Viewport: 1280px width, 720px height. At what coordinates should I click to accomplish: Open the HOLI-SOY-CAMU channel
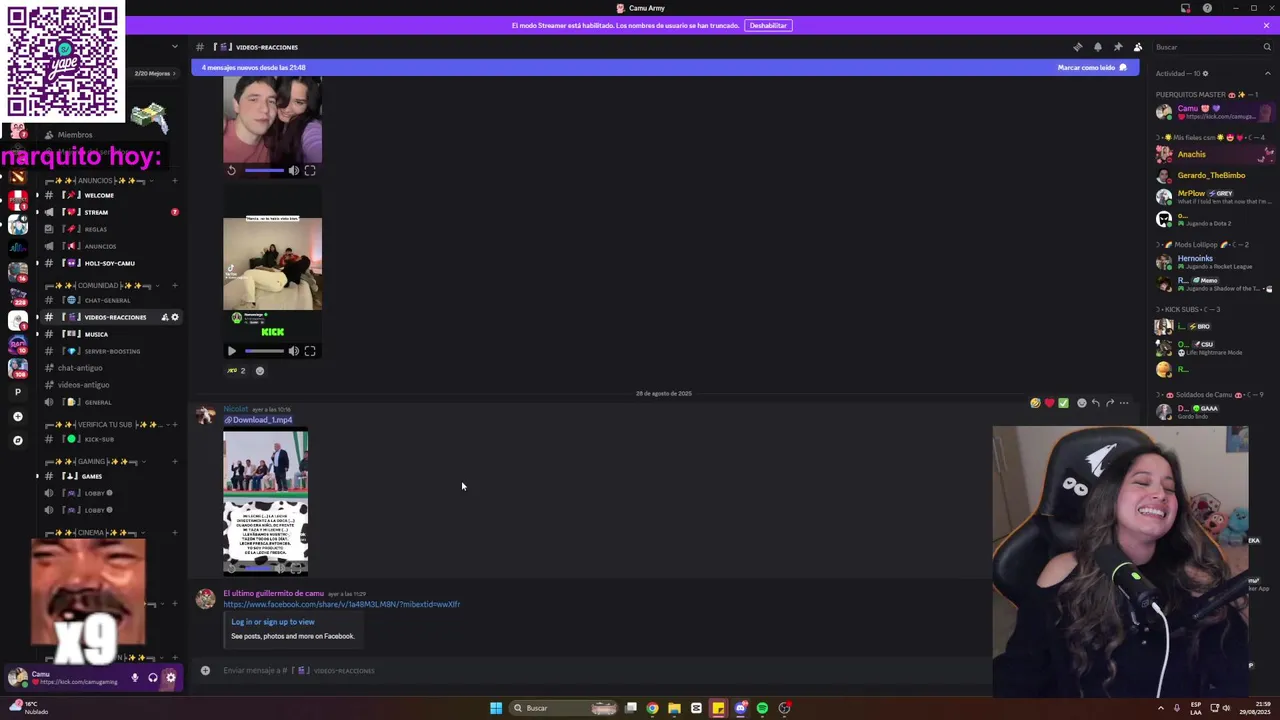(x=110, y=263)
